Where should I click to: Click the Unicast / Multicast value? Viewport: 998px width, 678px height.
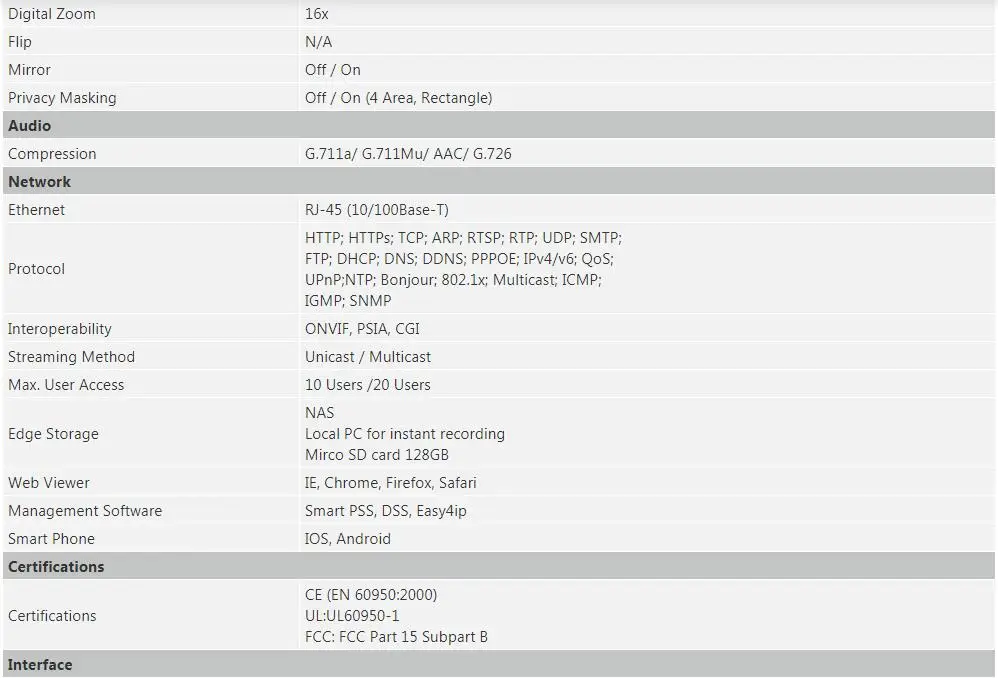point(368,357)
